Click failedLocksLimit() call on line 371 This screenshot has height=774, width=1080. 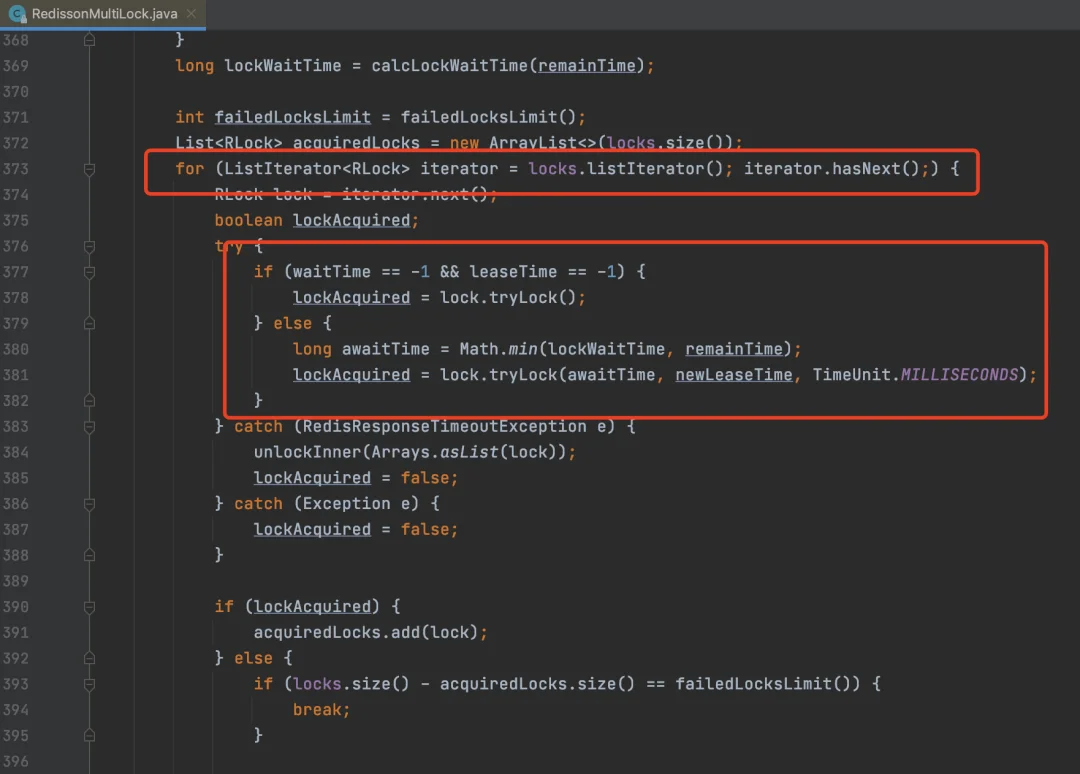point(488,118)
